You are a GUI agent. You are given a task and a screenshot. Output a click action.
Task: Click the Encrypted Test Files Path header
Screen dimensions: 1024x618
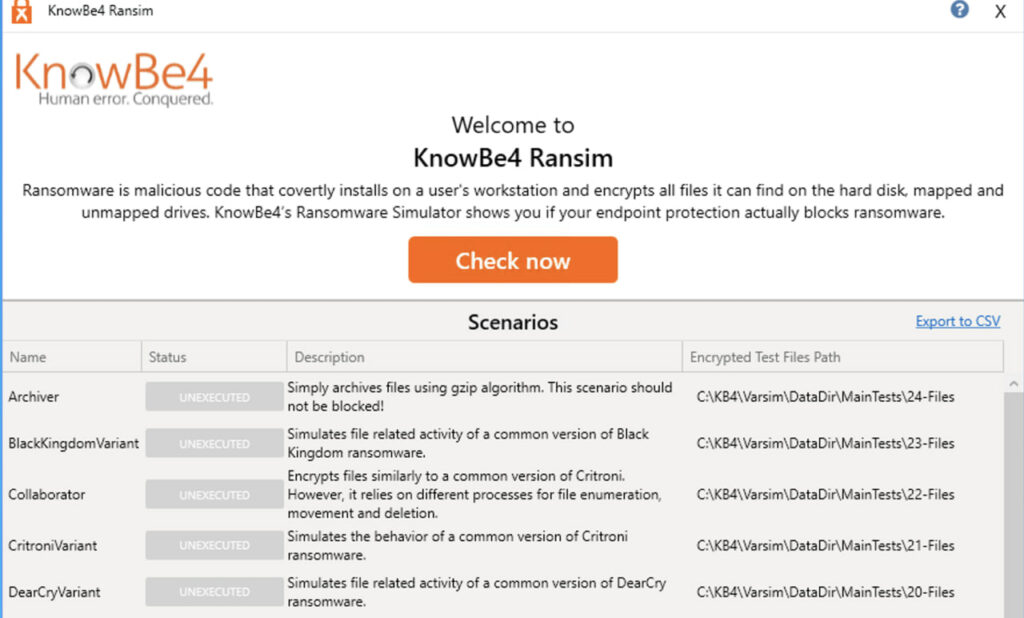pyautogui.click(x=842, y=357)
